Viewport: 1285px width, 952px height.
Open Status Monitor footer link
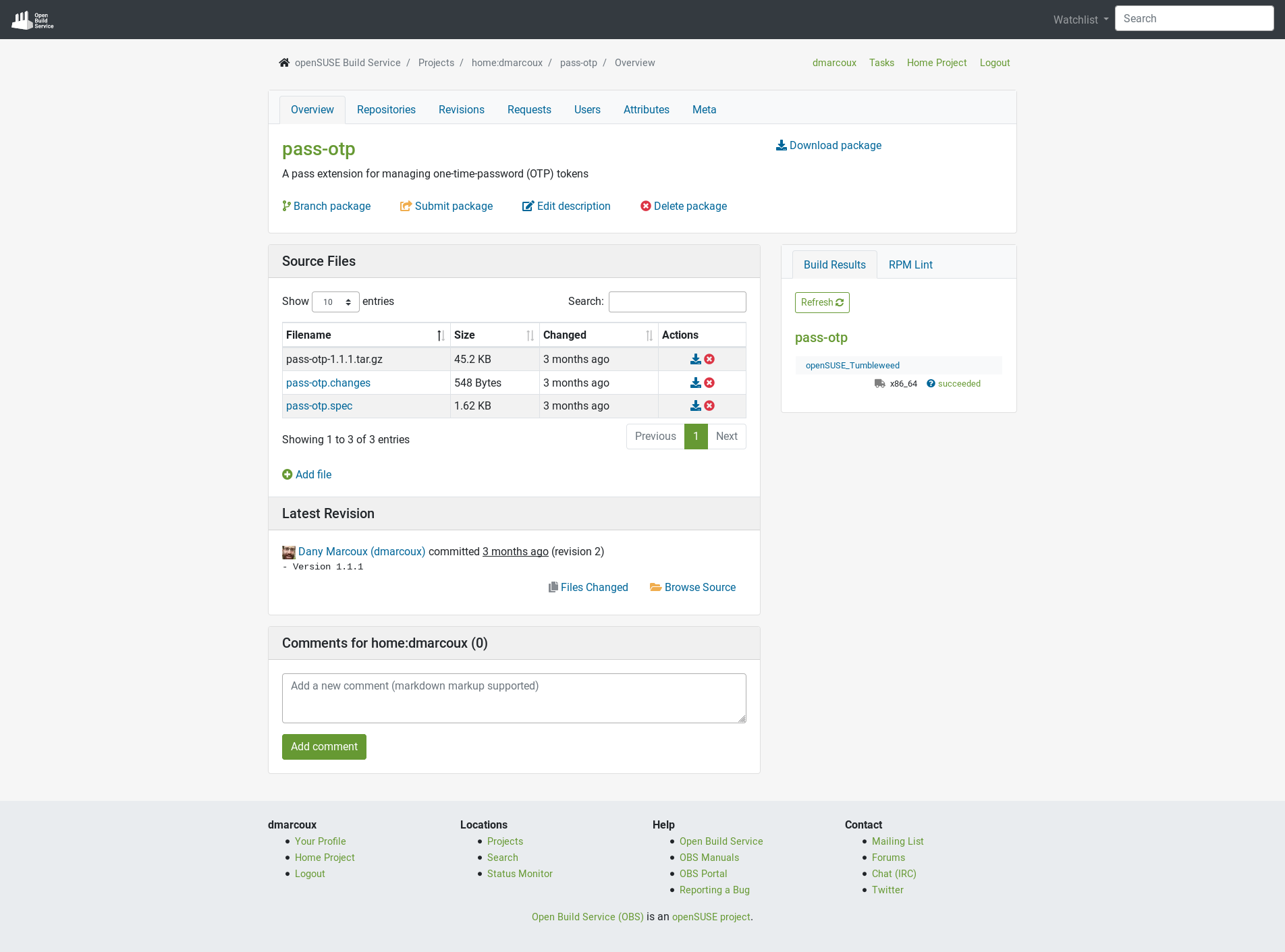pyautogui.click(x=520, y=874)
